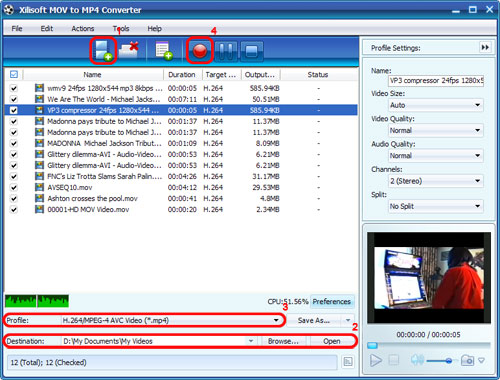Uncheck the We Are The World file
This screenshot has height=380, width=500.
(x=14, y=99)
